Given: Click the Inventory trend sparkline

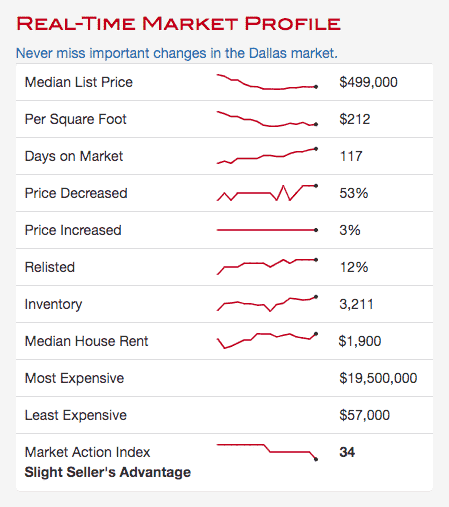Looking at the screenshot, I should (267, 303).
